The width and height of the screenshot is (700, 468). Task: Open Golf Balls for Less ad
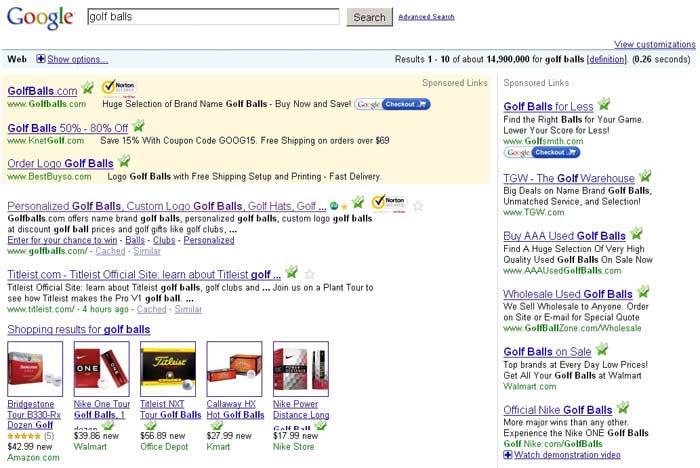tap(548, 107)
